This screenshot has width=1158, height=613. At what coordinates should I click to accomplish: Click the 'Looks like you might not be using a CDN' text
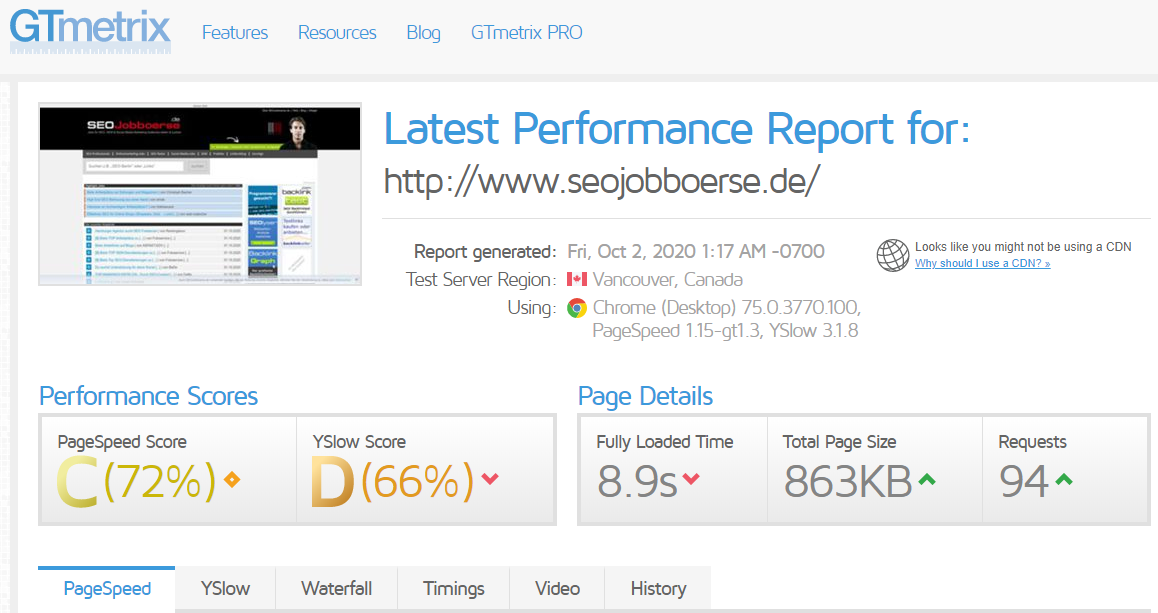1023,247
